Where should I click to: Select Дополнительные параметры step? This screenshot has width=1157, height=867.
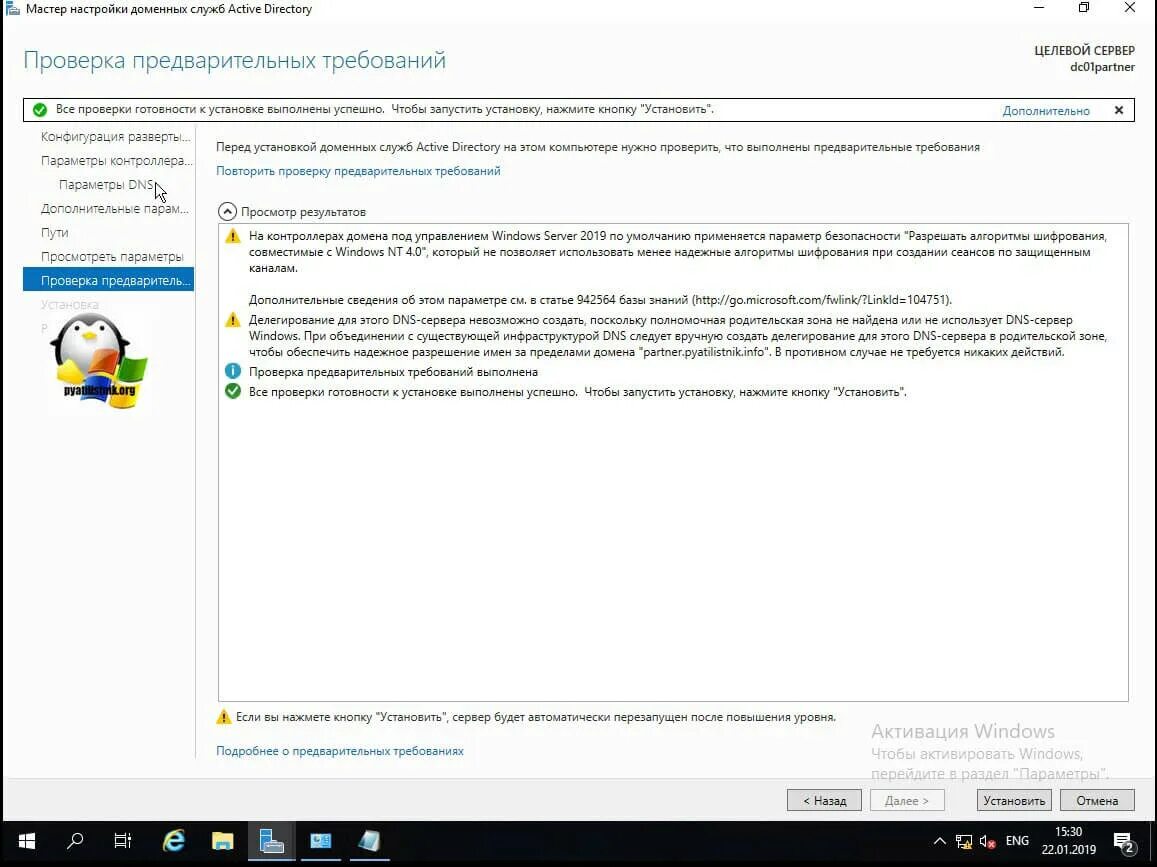tap(114, 208)
